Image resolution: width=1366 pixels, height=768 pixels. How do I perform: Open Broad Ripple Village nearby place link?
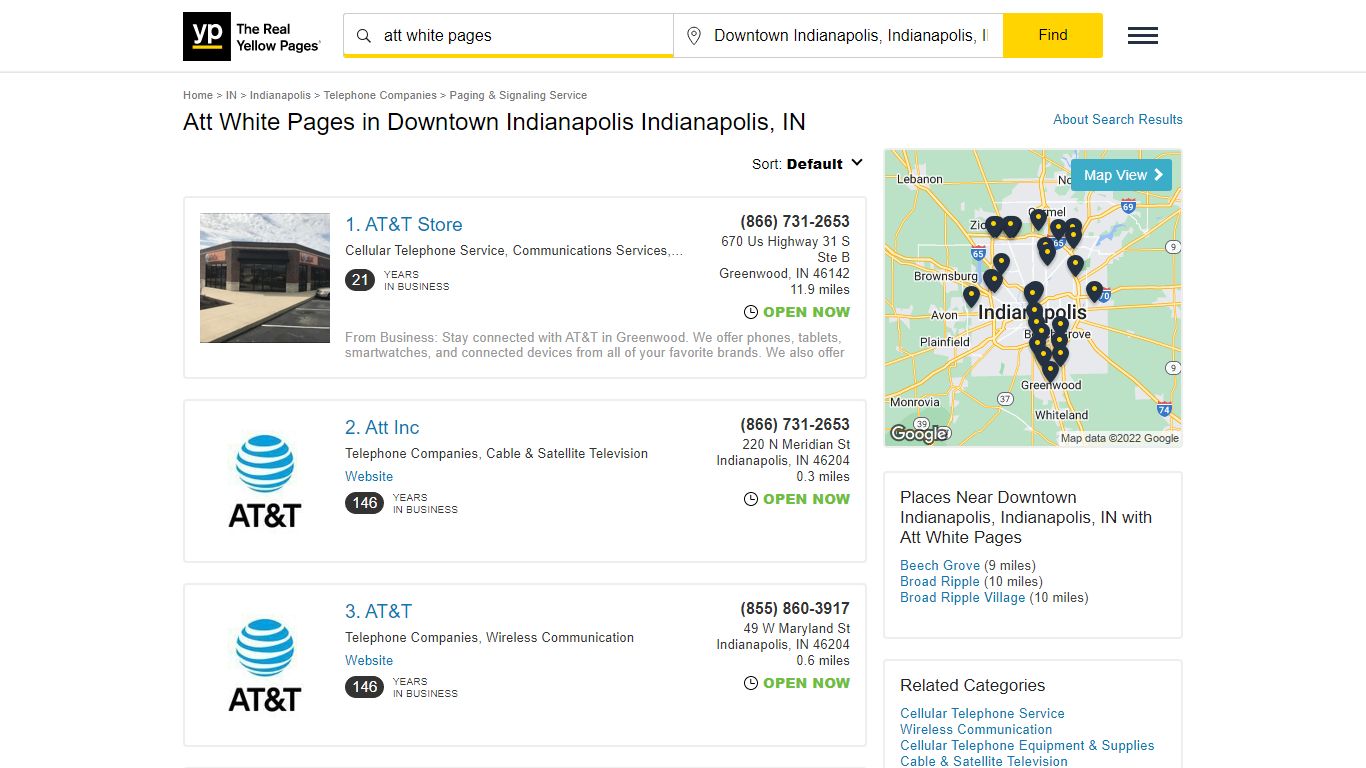[963, 597]
